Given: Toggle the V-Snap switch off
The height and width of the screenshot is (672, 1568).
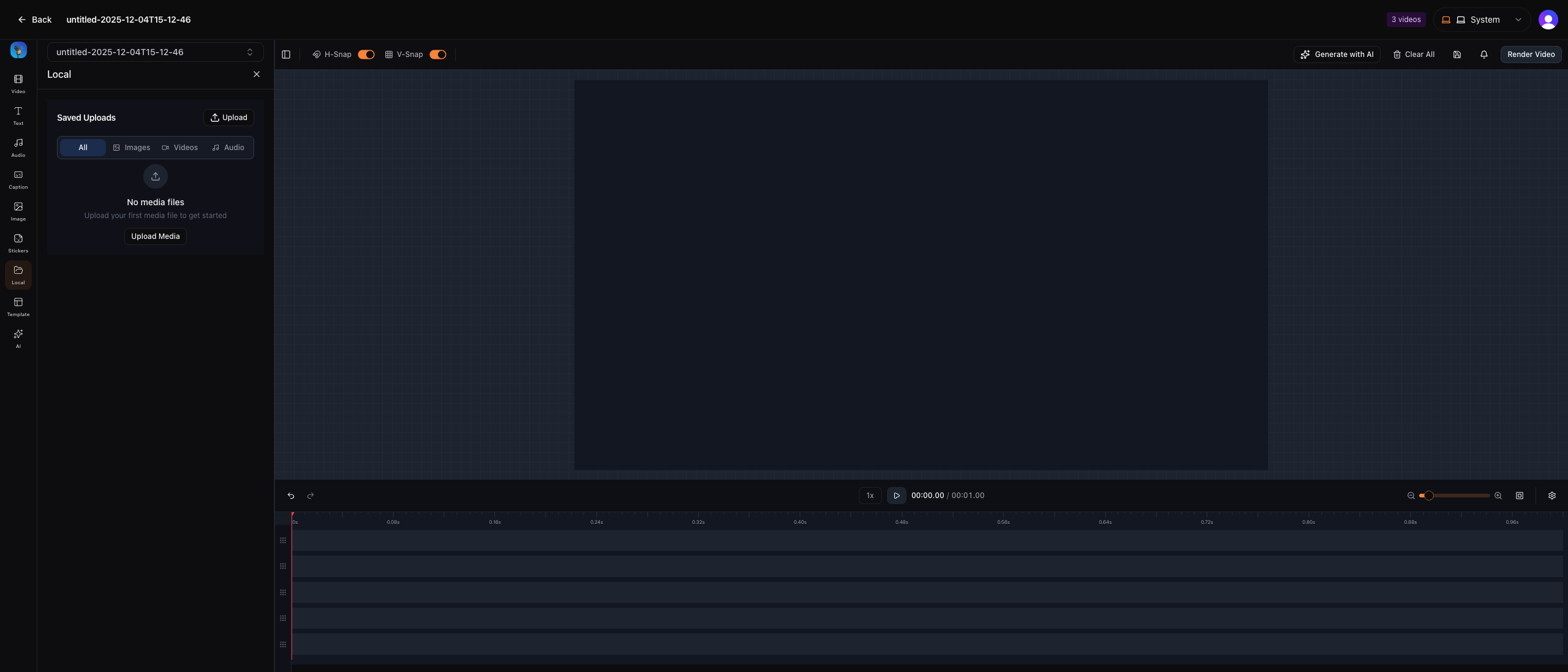Looking at the screenshot, I should tap(438, 55).
